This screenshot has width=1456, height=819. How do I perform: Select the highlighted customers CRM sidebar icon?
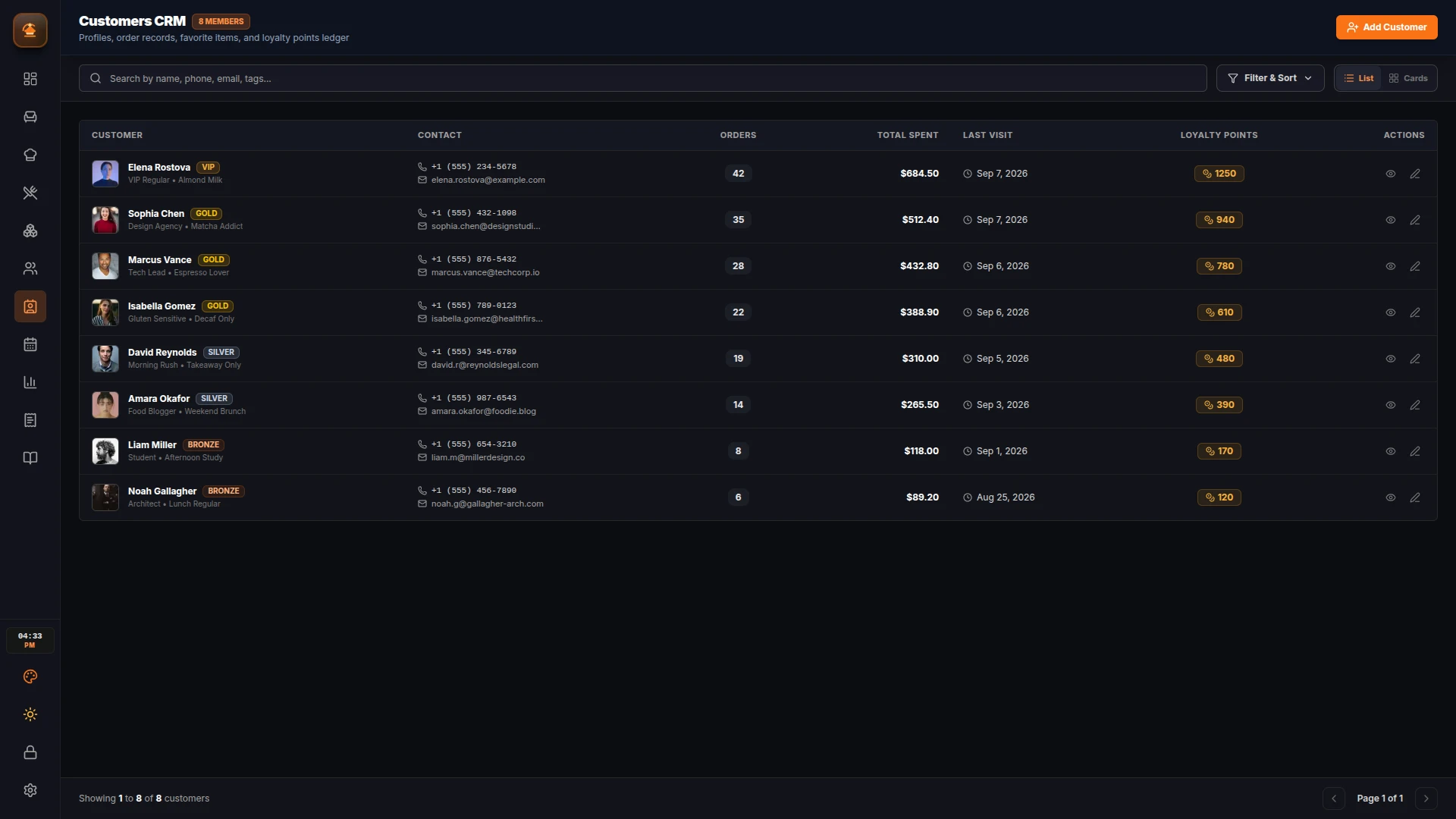[30, 306]
